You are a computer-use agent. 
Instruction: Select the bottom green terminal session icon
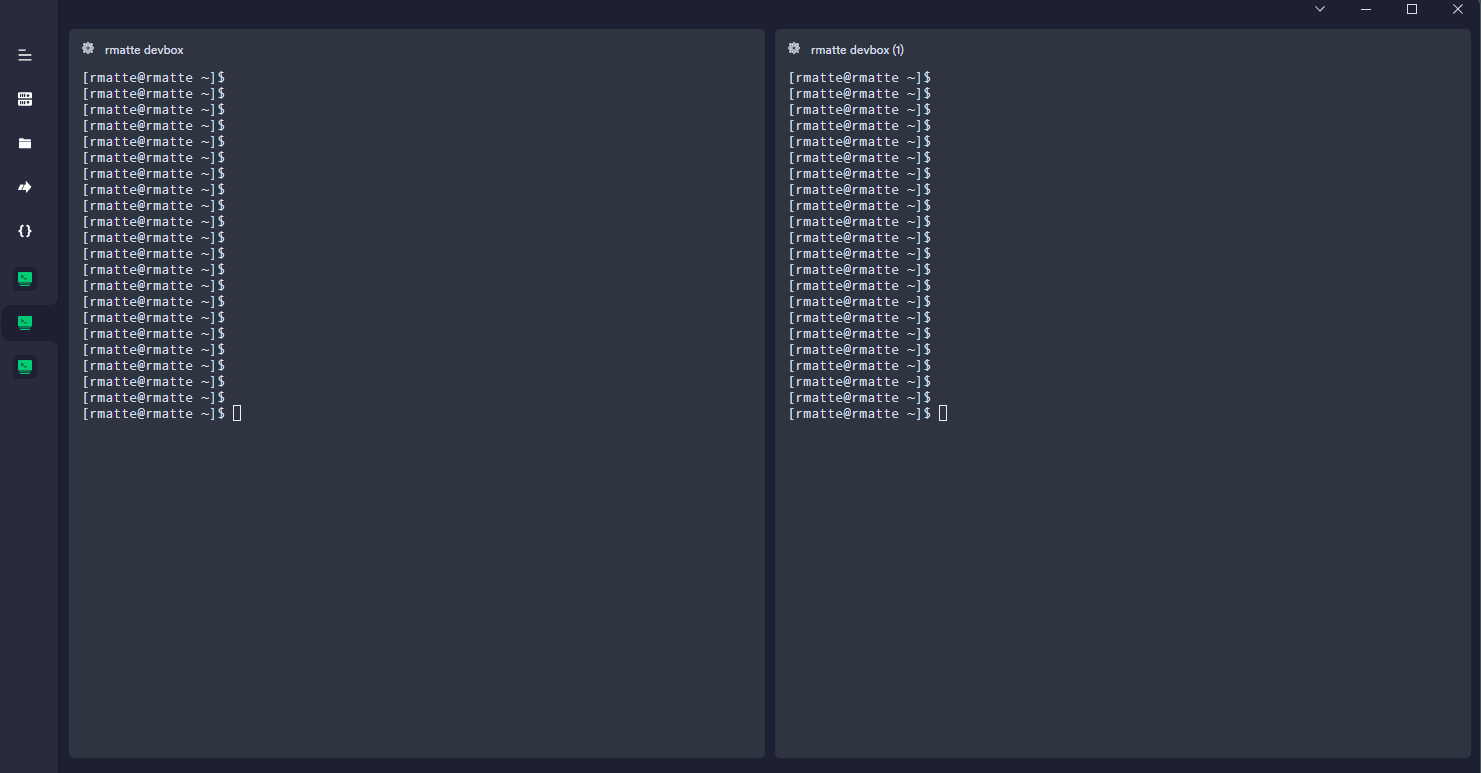coord(24,366)
